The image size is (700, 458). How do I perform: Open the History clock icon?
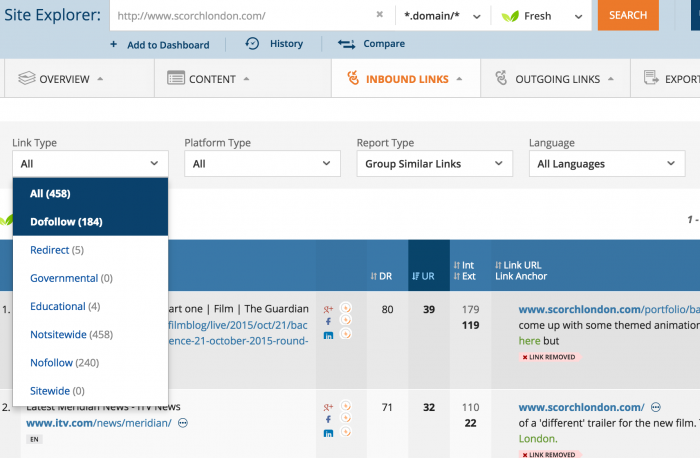point(252,44)
